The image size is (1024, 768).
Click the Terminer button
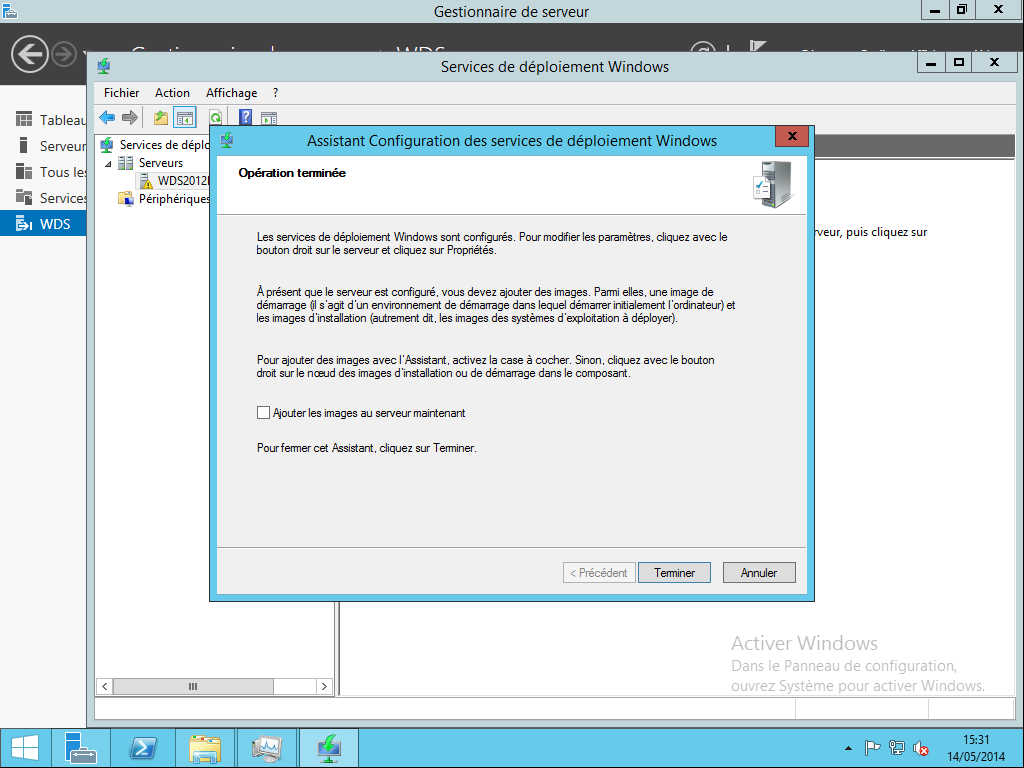pos(674,573)
